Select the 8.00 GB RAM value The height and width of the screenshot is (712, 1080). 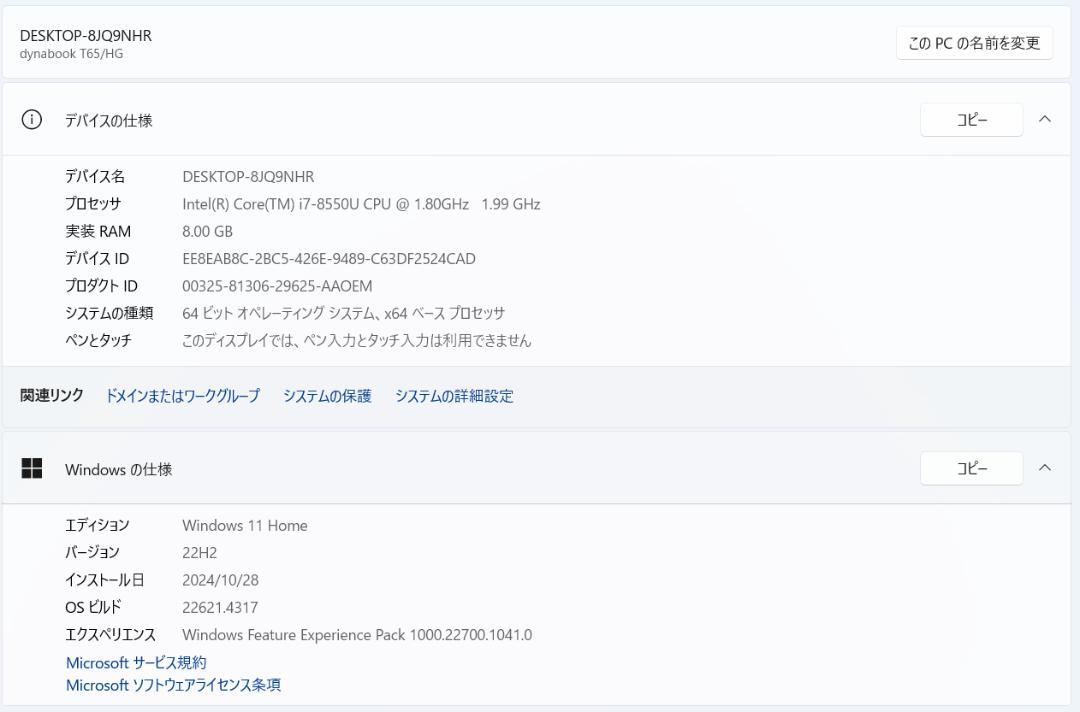click(207, 231)
